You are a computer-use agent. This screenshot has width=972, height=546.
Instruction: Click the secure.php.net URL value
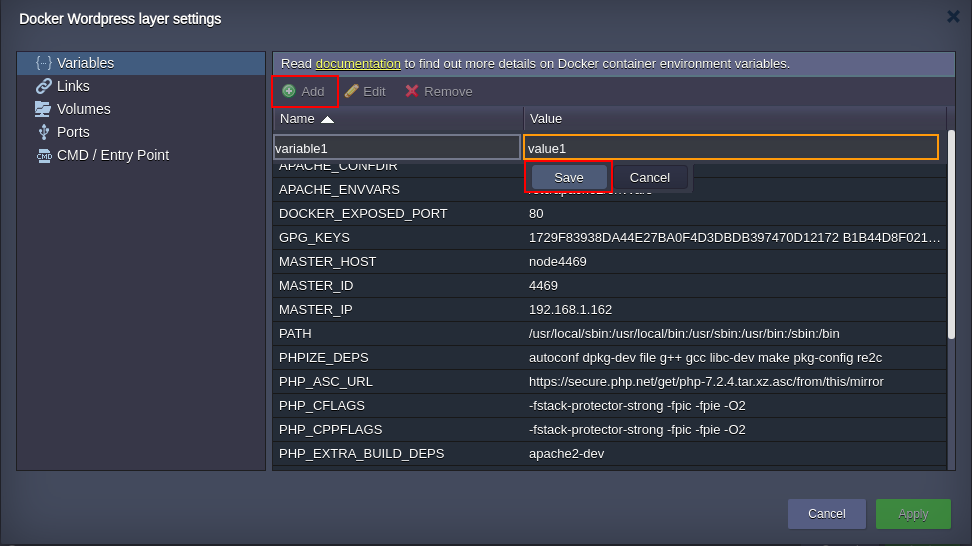(706, 382)
